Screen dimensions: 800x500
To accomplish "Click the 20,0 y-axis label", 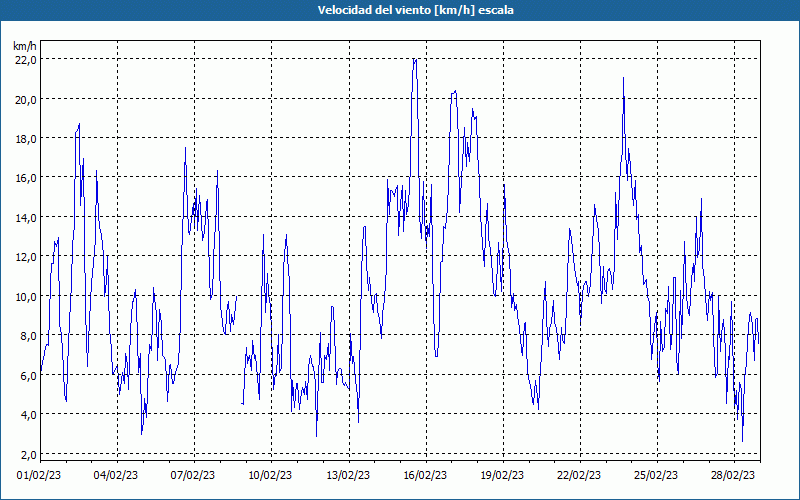I will 26,99.
